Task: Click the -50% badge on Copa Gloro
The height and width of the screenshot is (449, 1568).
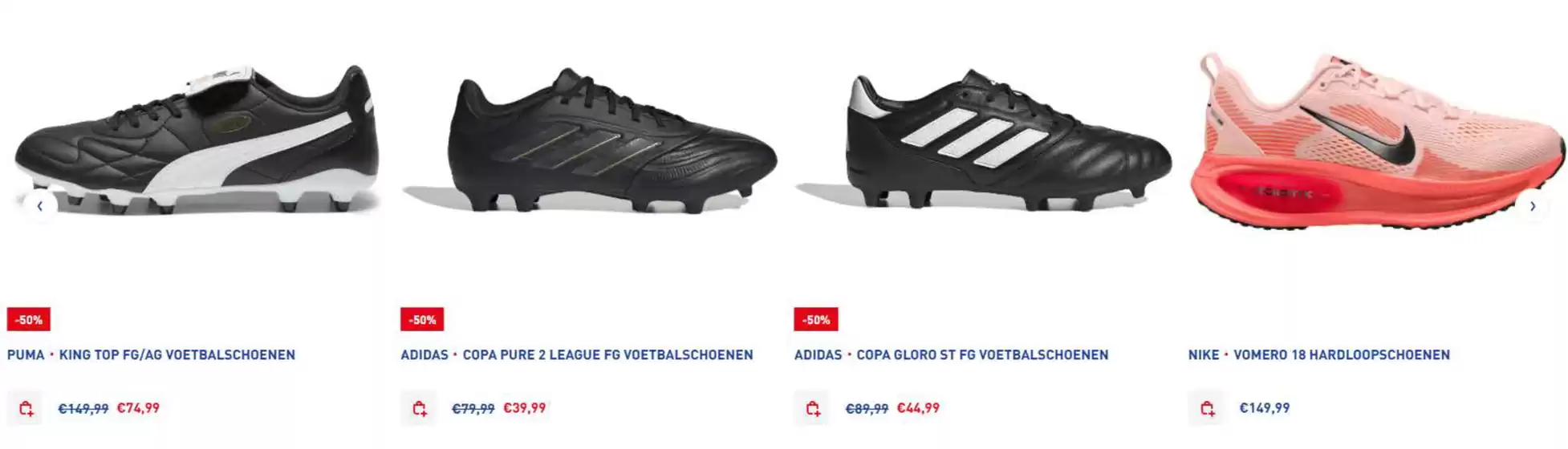Action: click(816, 319)
